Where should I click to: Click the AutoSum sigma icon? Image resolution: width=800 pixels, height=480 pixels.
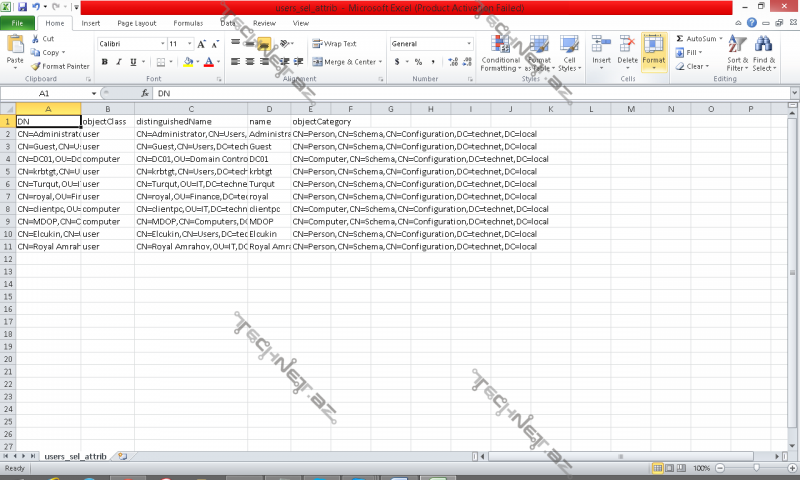(x=680, y=38)
